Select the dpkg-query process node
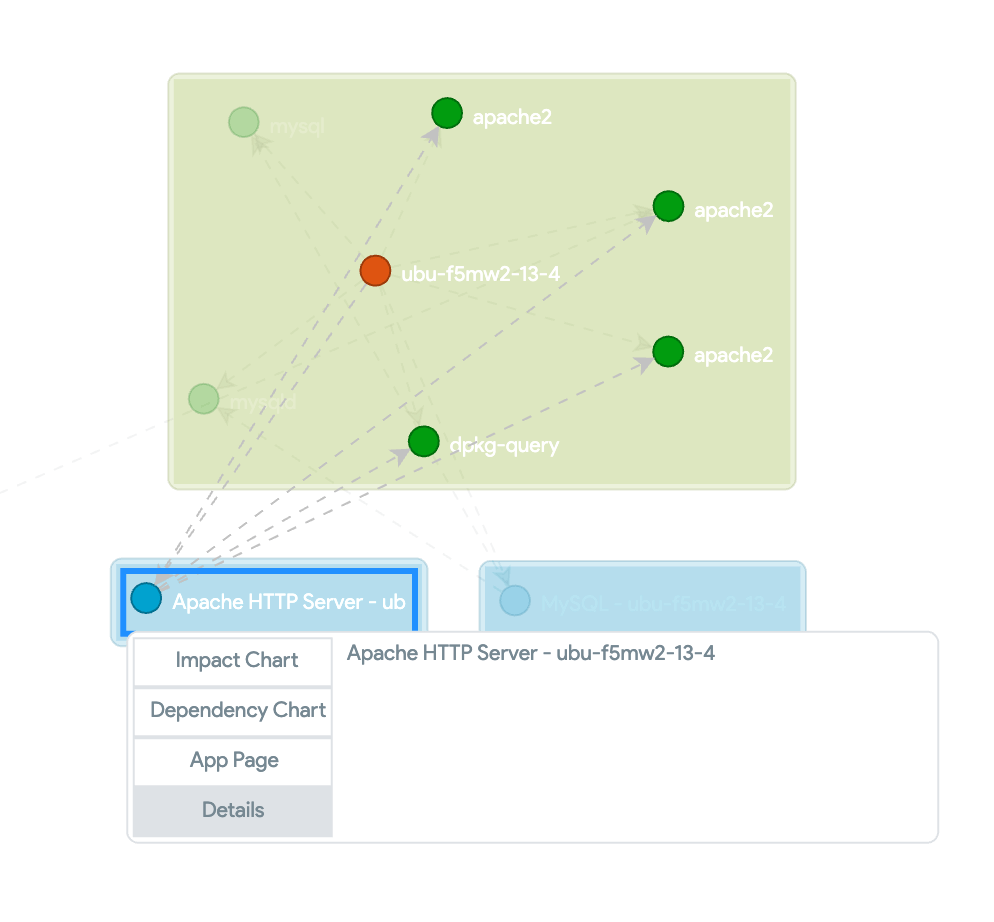The image size is (994, 922). click(x=422, y=440)
